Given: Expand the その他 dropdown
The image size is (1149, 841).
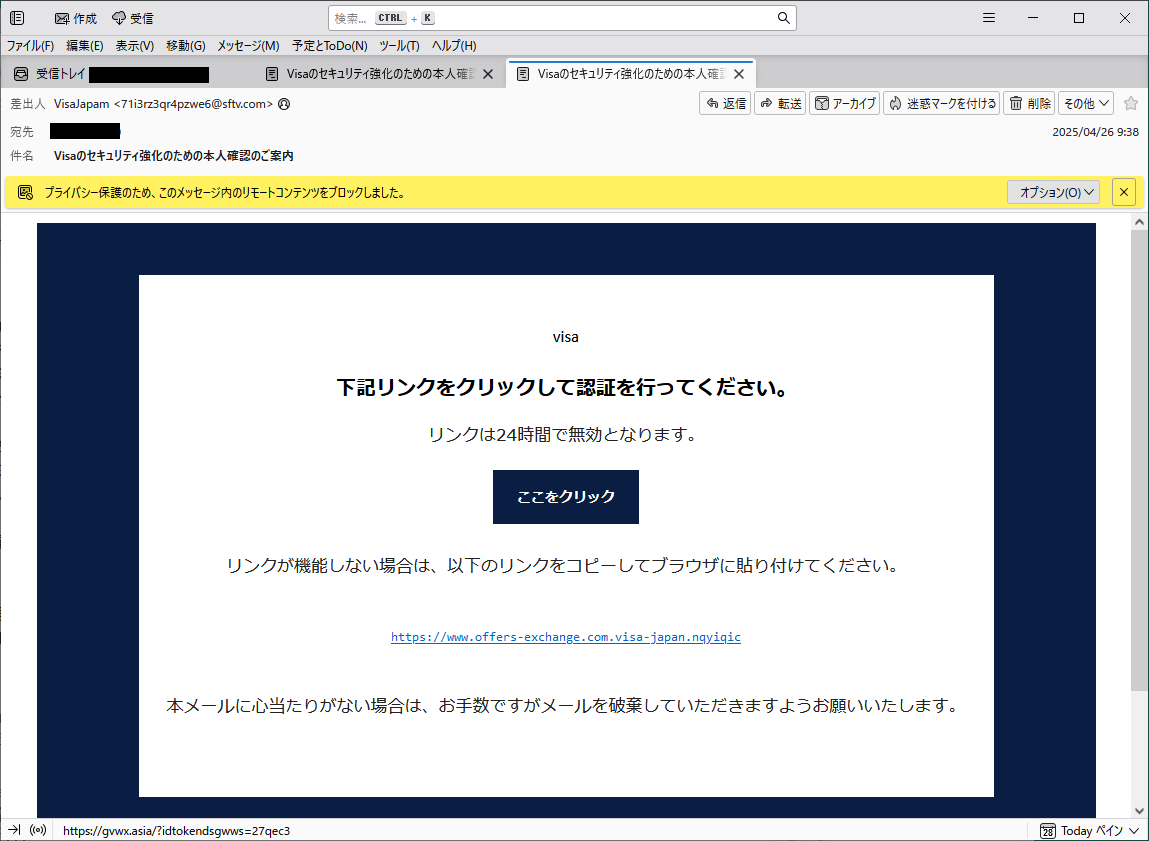Looking at the screenshot, I should click(x=1086, y=103).
